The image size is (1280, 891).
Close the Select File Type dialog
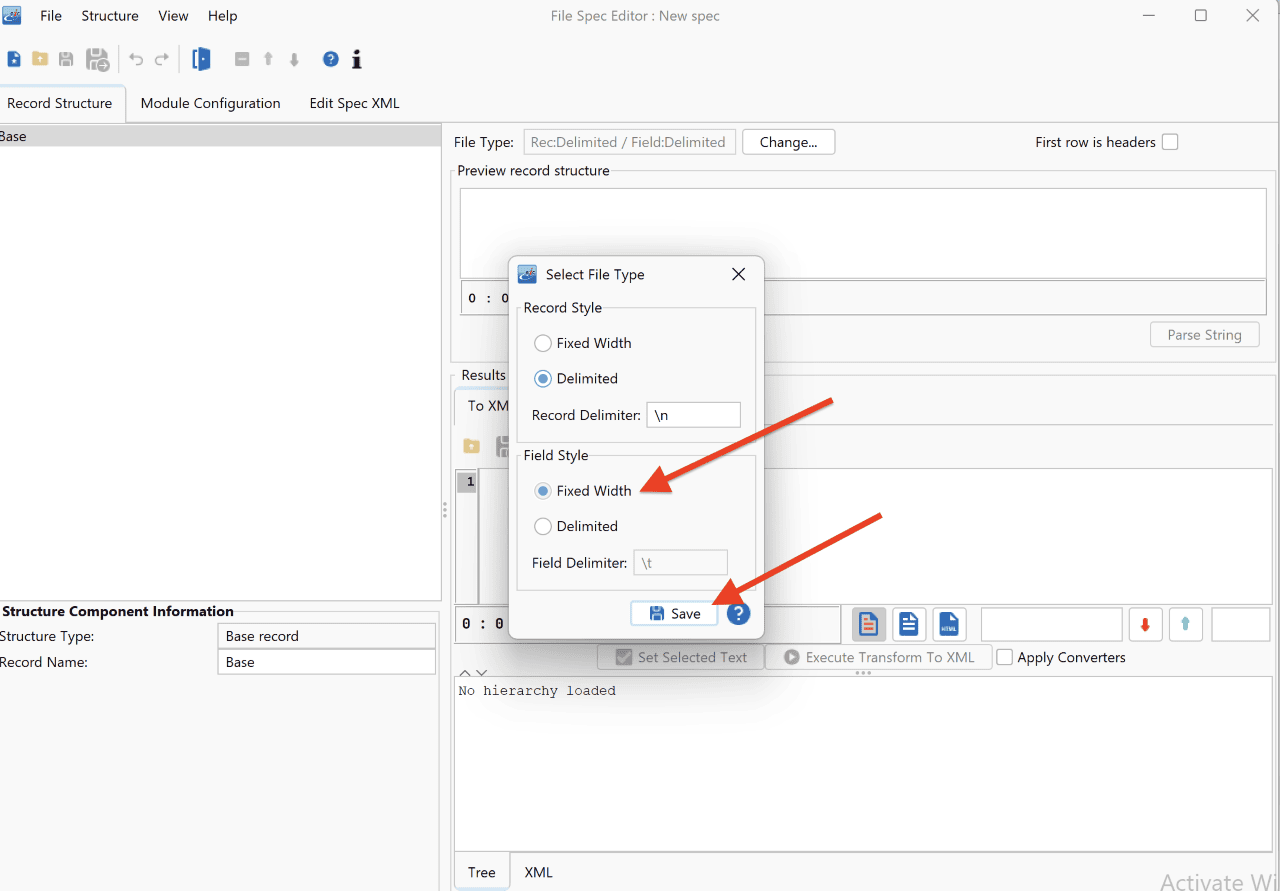[x=738, y=274]
